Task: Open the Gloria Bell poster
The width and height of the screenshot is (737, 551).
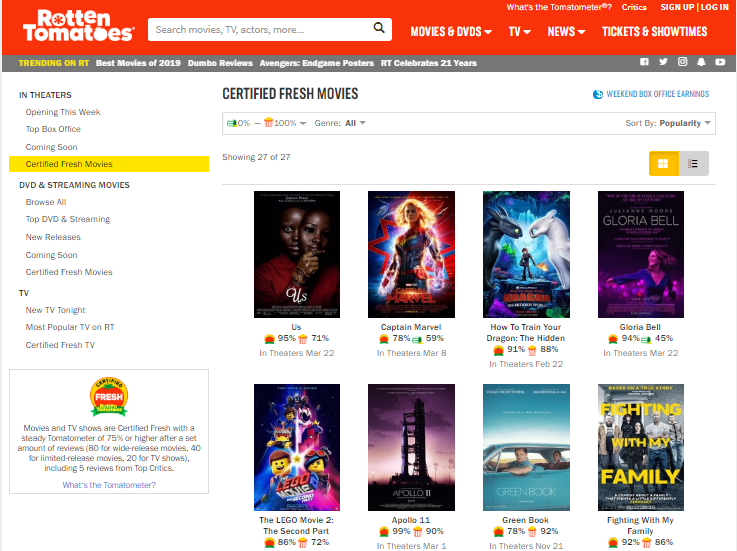Action: (x=641, y=254)
